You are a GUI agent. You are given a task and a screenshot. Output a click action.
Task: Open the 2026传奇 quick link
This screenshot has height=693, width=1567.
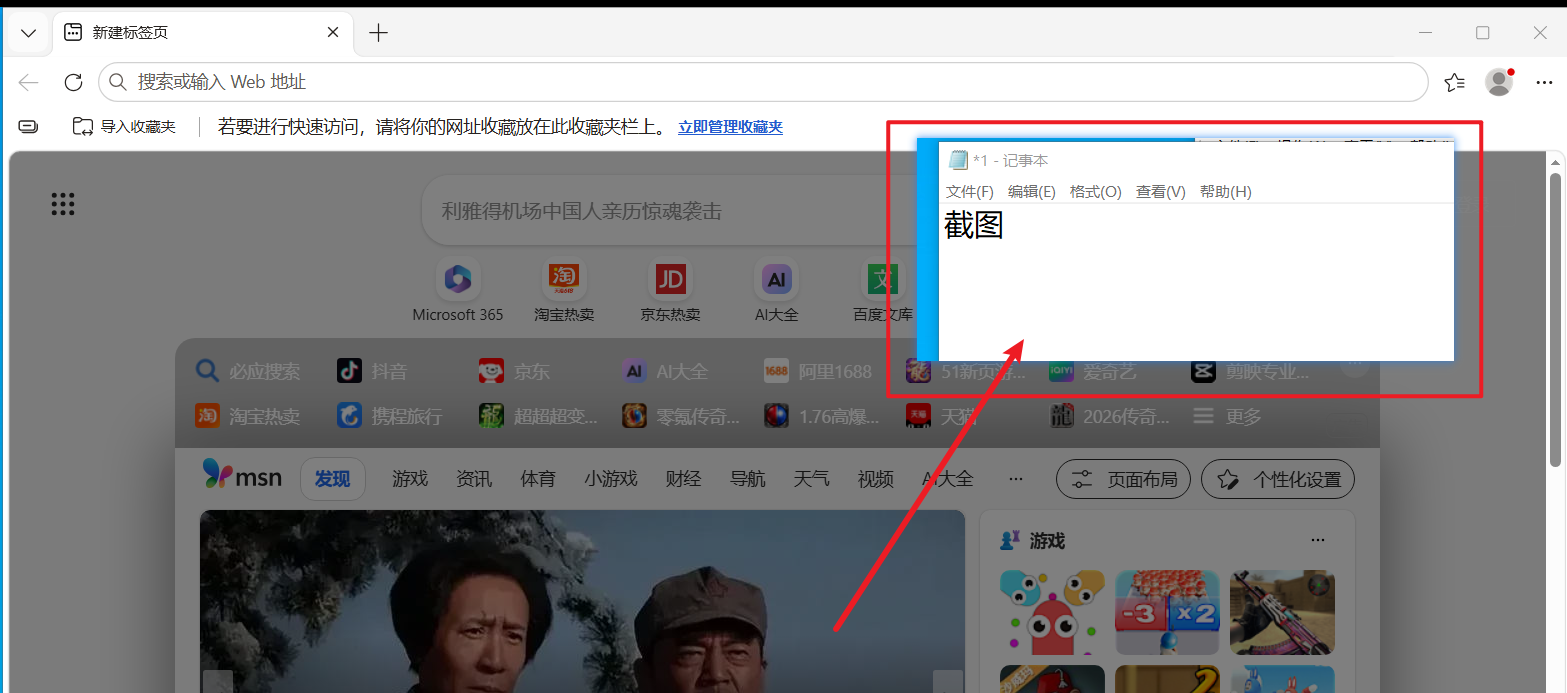tap(1109, 416)
